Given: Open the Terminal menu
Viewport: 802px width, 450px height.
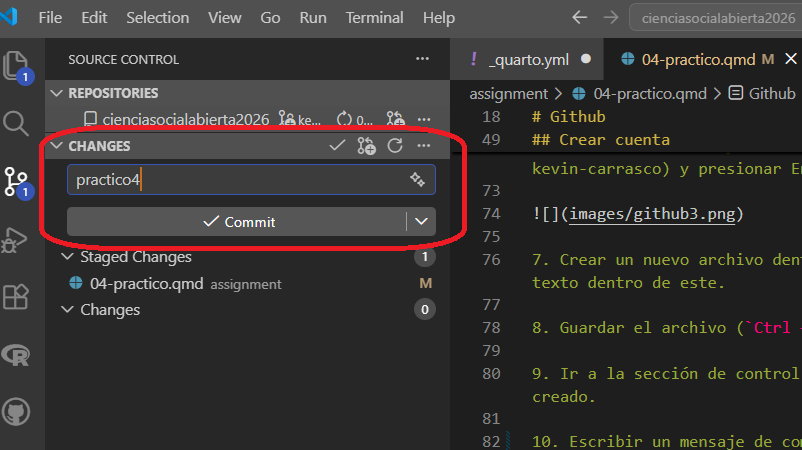Looking at the screenshot, I should coord(374,18).
